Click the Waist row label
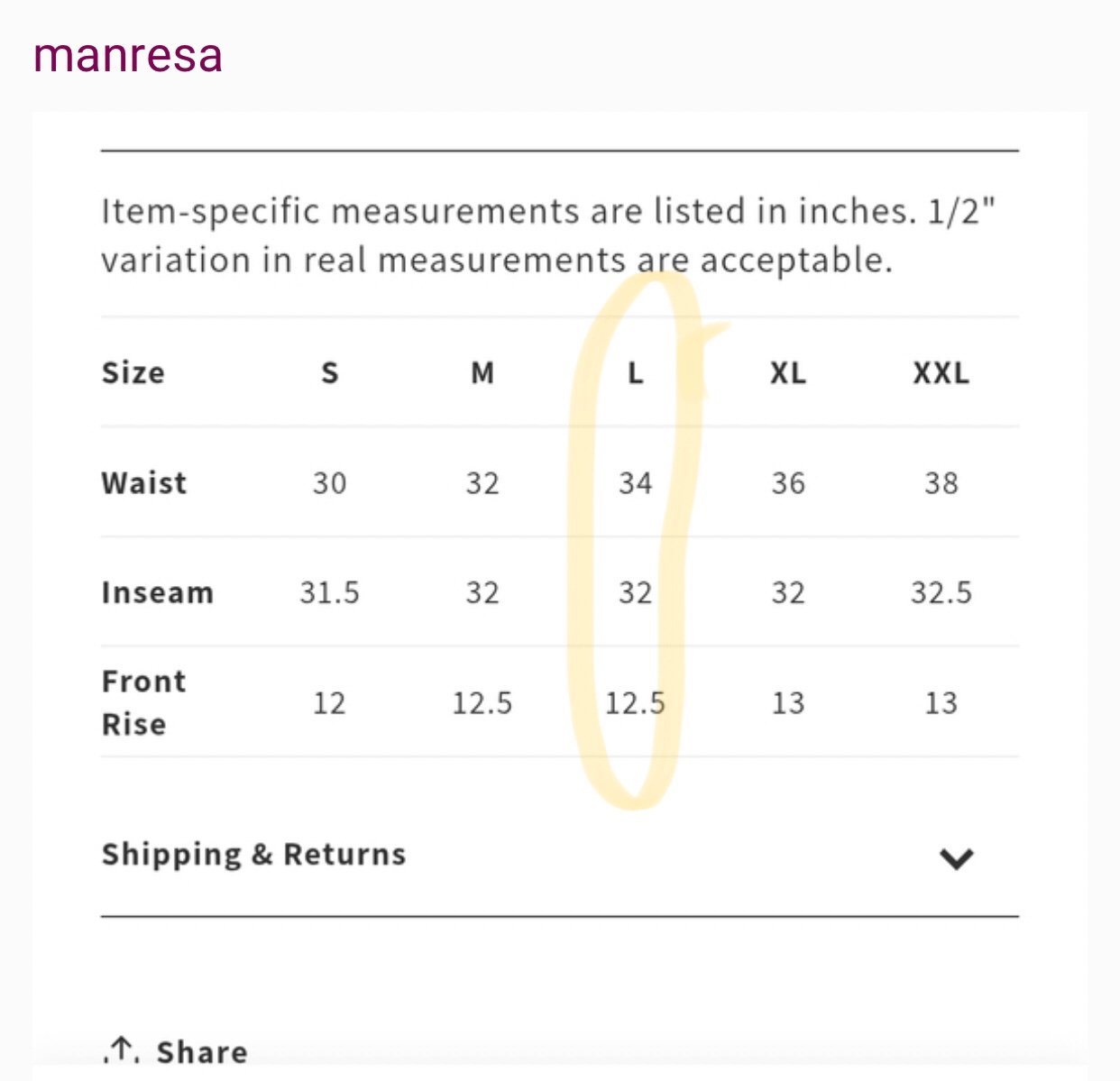 point(144,482)
